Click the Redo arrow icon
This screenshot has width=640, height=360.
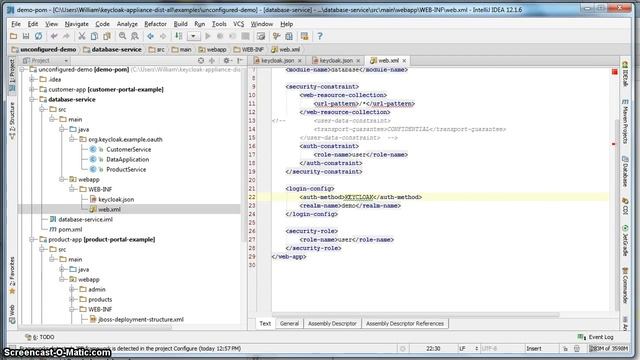pos(66,36)
